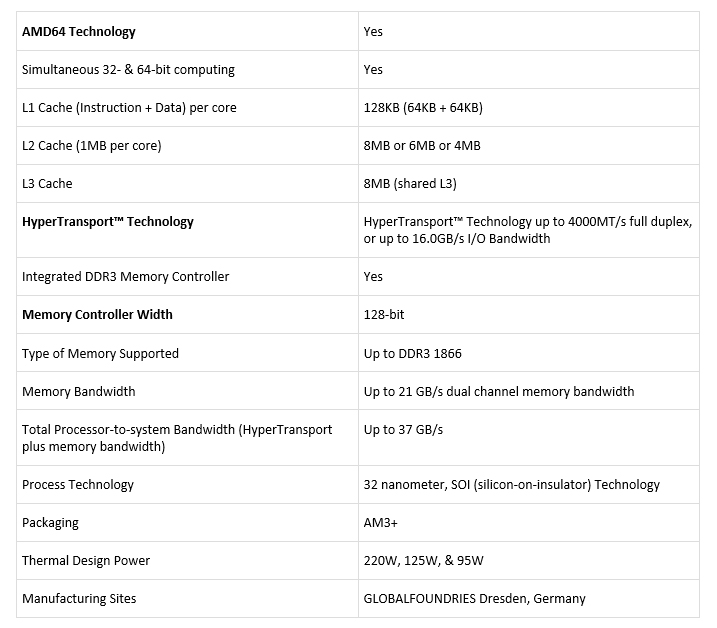Screen dimensions: 717x628
Task: Select the 128KB (64KB + 64KB) value
Action: (x=423, y=107)
